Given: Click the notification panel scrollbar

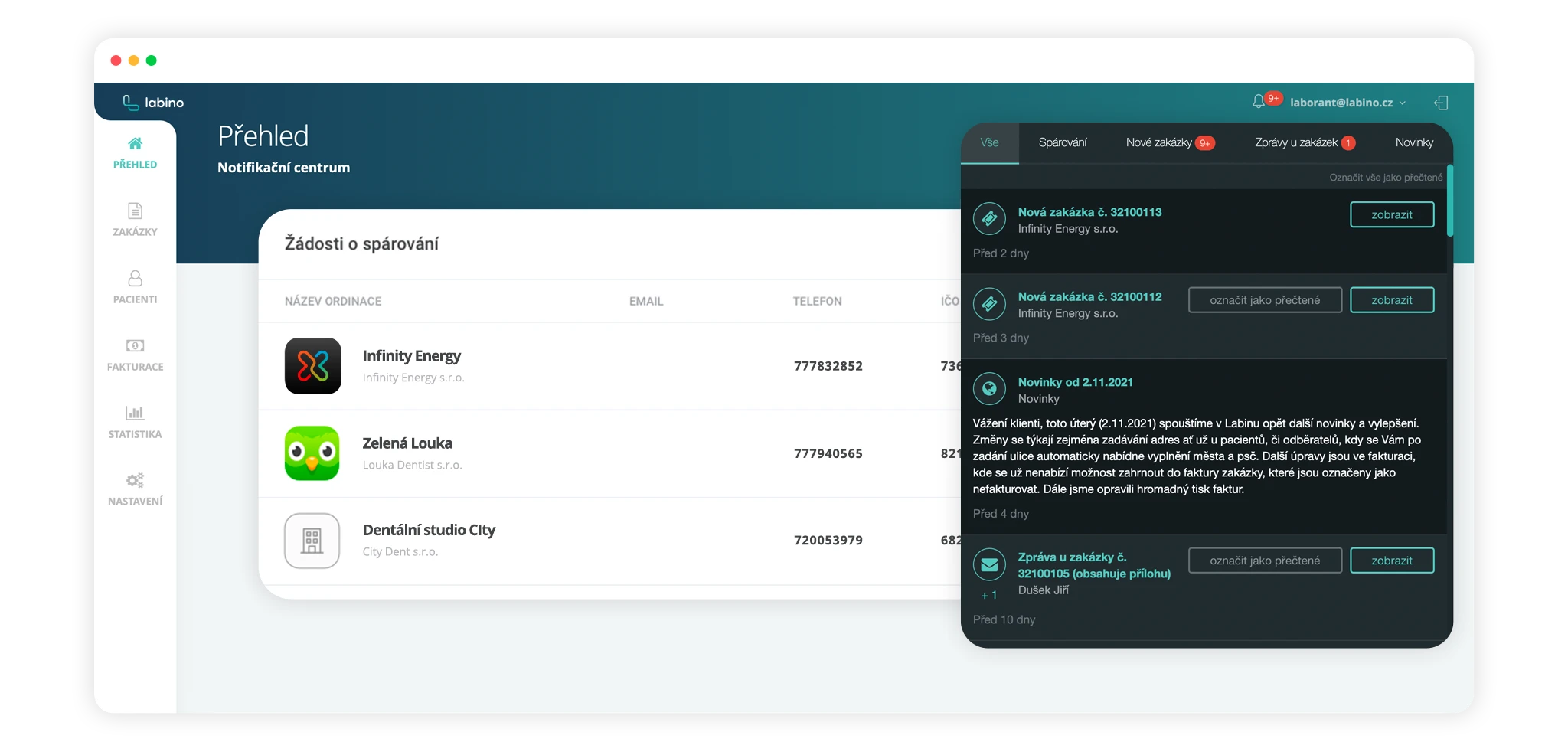Looking at the screenshot, I should [1450, 201].
